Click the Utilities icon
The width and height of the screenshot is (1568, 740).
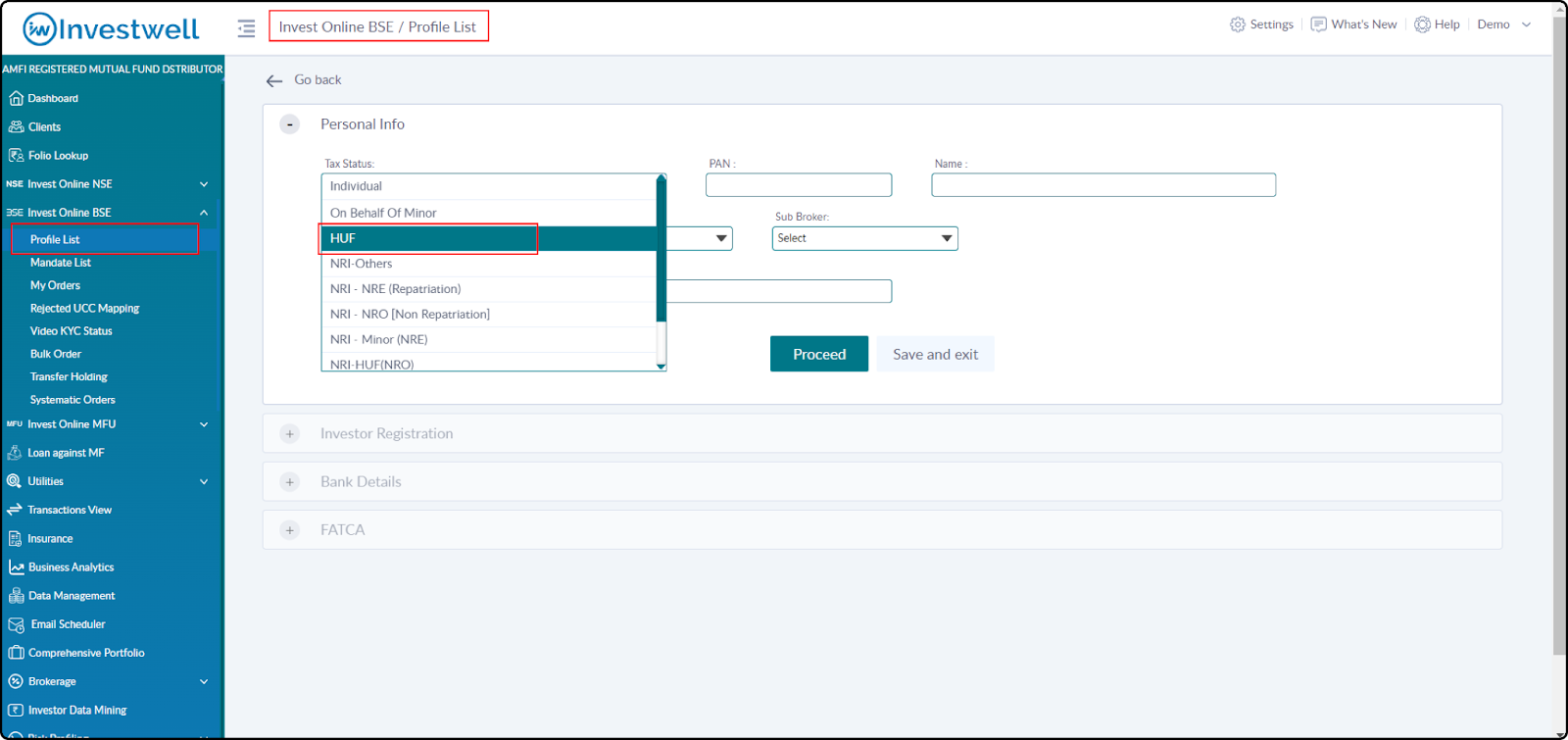point(14,481)
